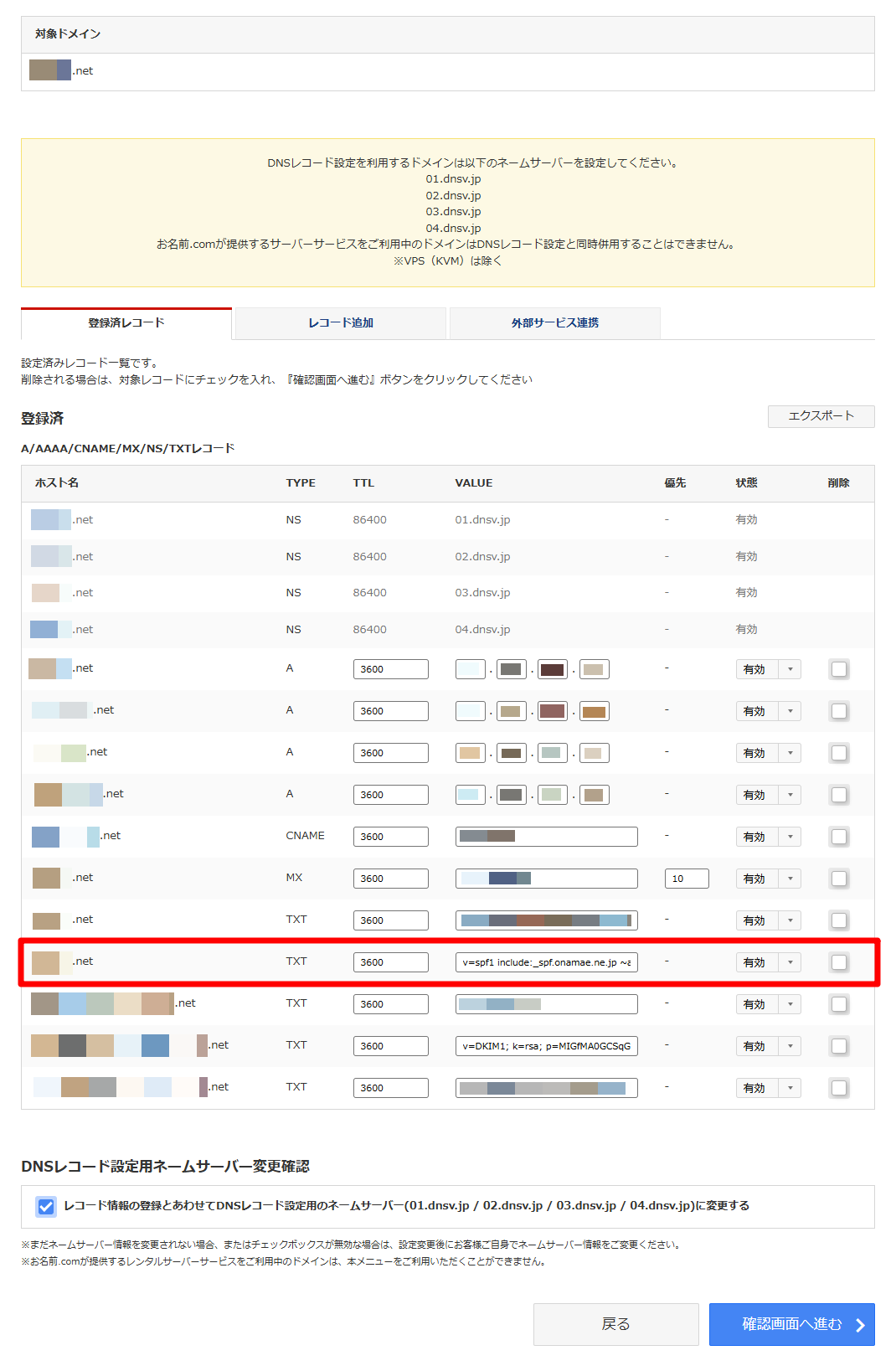Viewport: 896px width, 1366px height.
Task: Switch to the レコード追加 tab
Action: click(x=341, y=323)
